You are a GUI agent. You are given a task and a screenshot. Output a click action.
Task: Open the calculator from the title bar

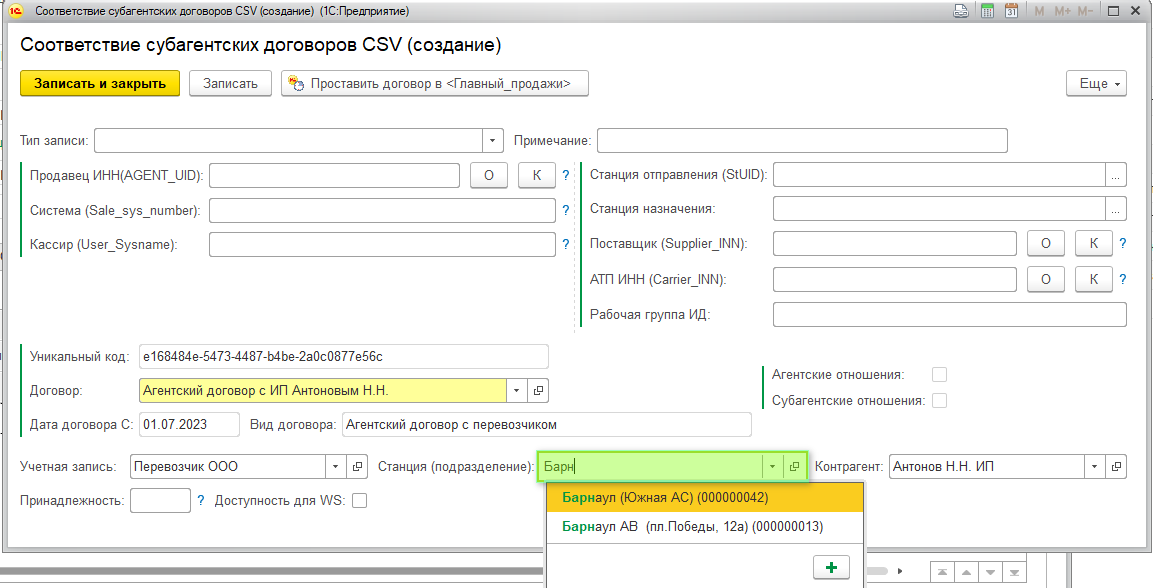coord(987,11)
